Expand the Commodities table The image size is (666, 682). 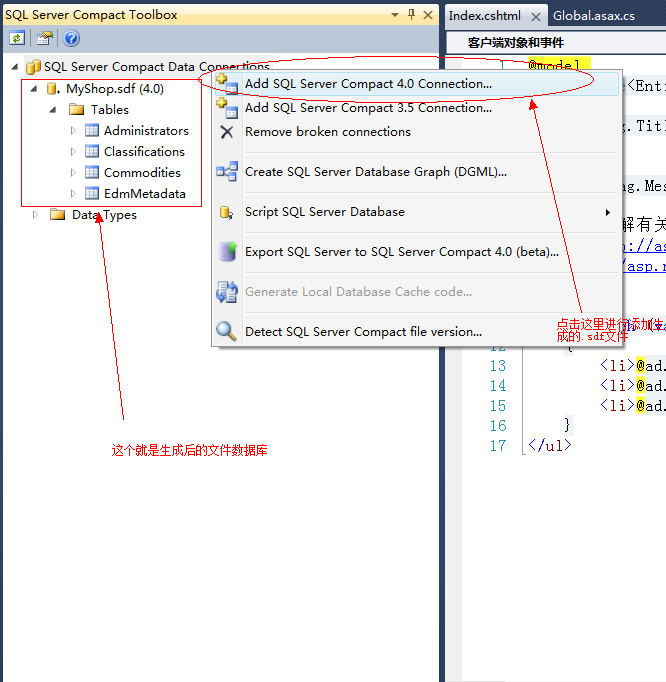[x=73, y=172]
